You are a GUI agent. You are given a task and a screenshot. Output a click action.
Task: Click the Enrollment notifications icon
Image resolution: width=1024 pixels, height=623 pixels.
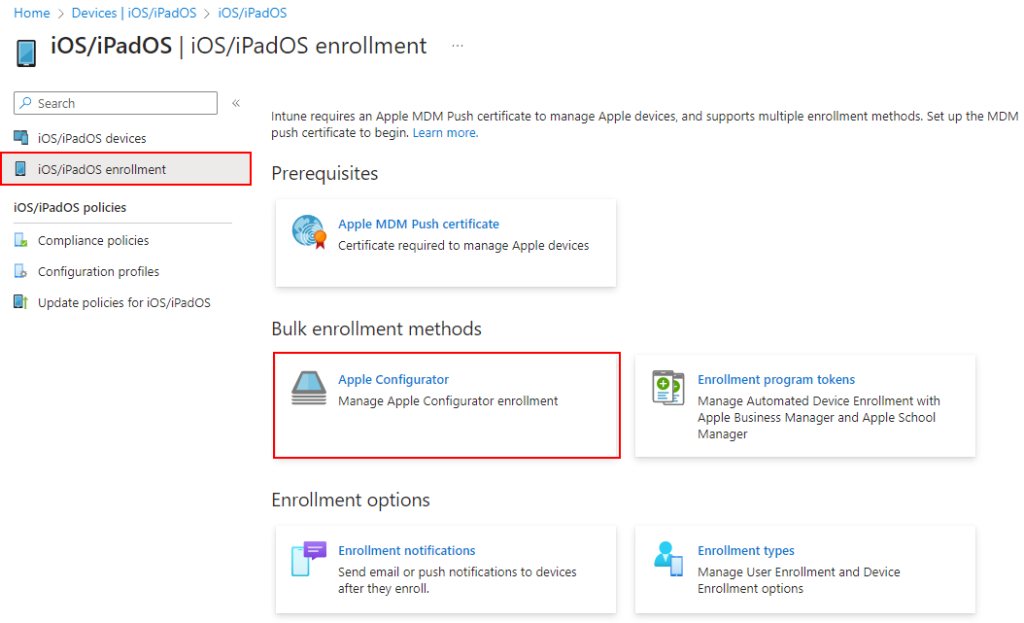click(x=309, y=558)
